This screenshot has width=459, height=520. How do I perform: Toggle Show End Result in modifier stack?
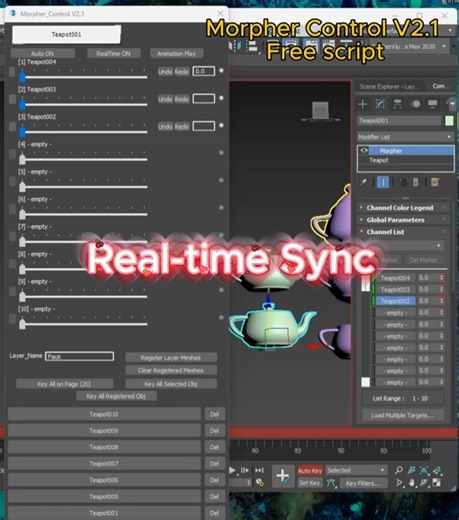[x=383, y=182]
